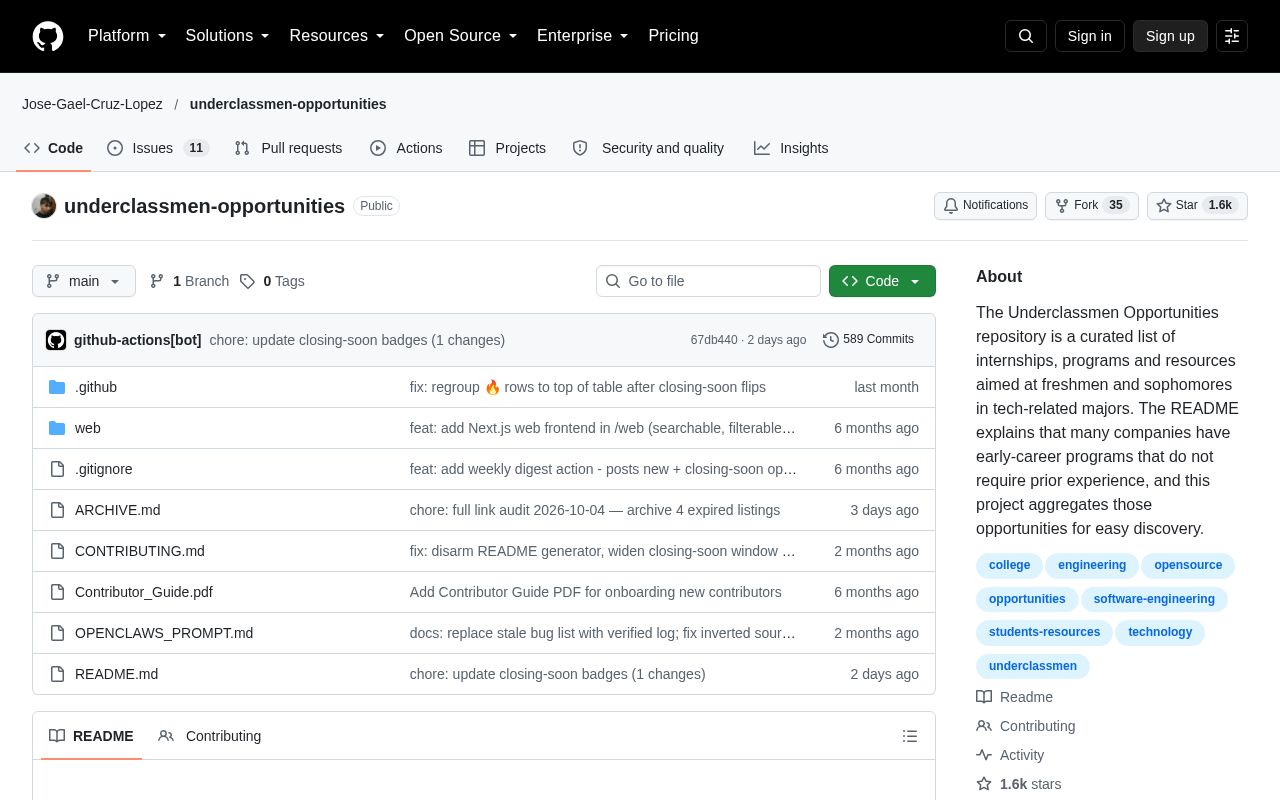Switch to the Pull requests tab
1280x800 pixels.
(288, 148)
